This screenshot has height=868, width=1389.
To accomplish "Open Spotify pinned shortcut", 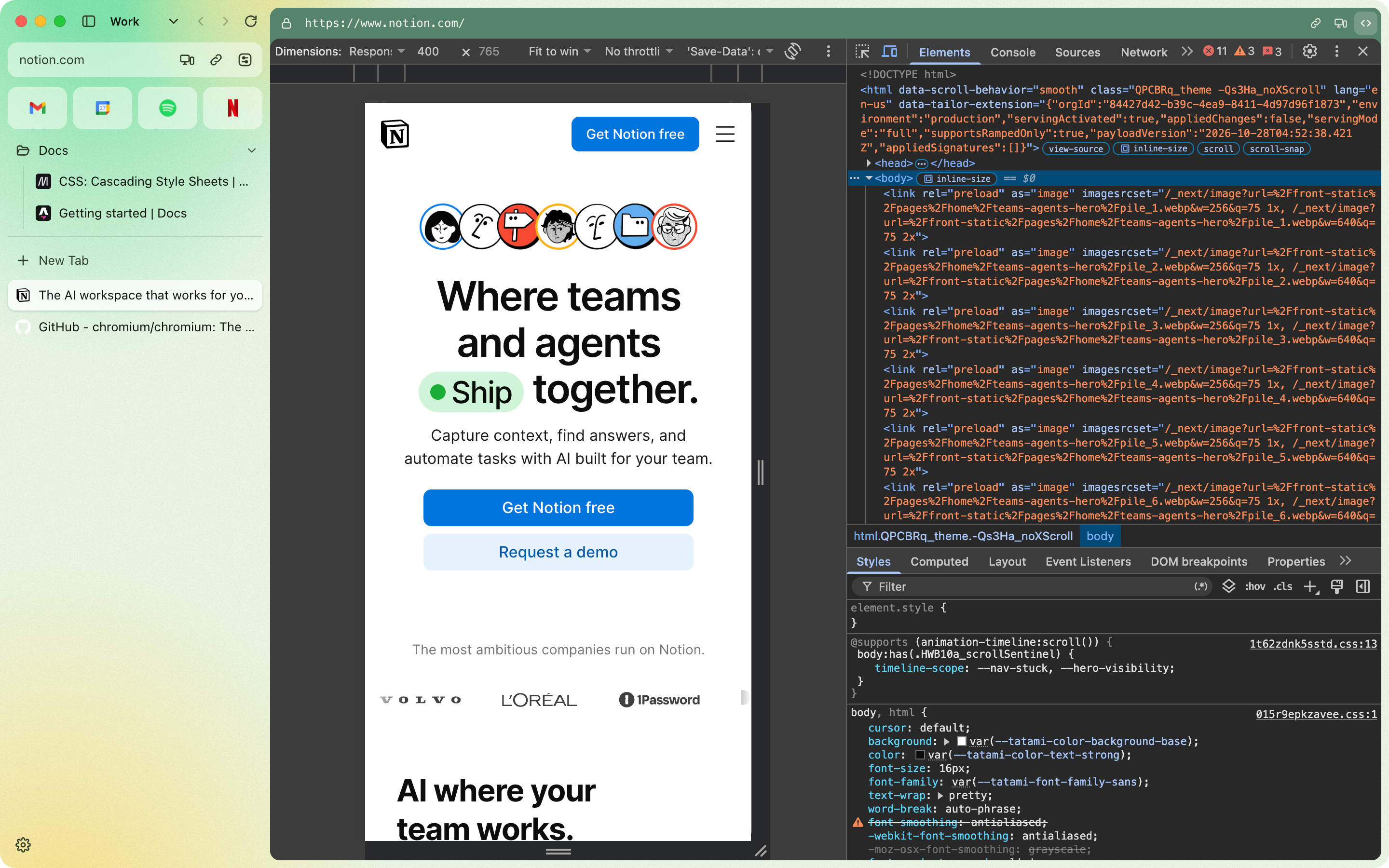I will click(168, 108).
